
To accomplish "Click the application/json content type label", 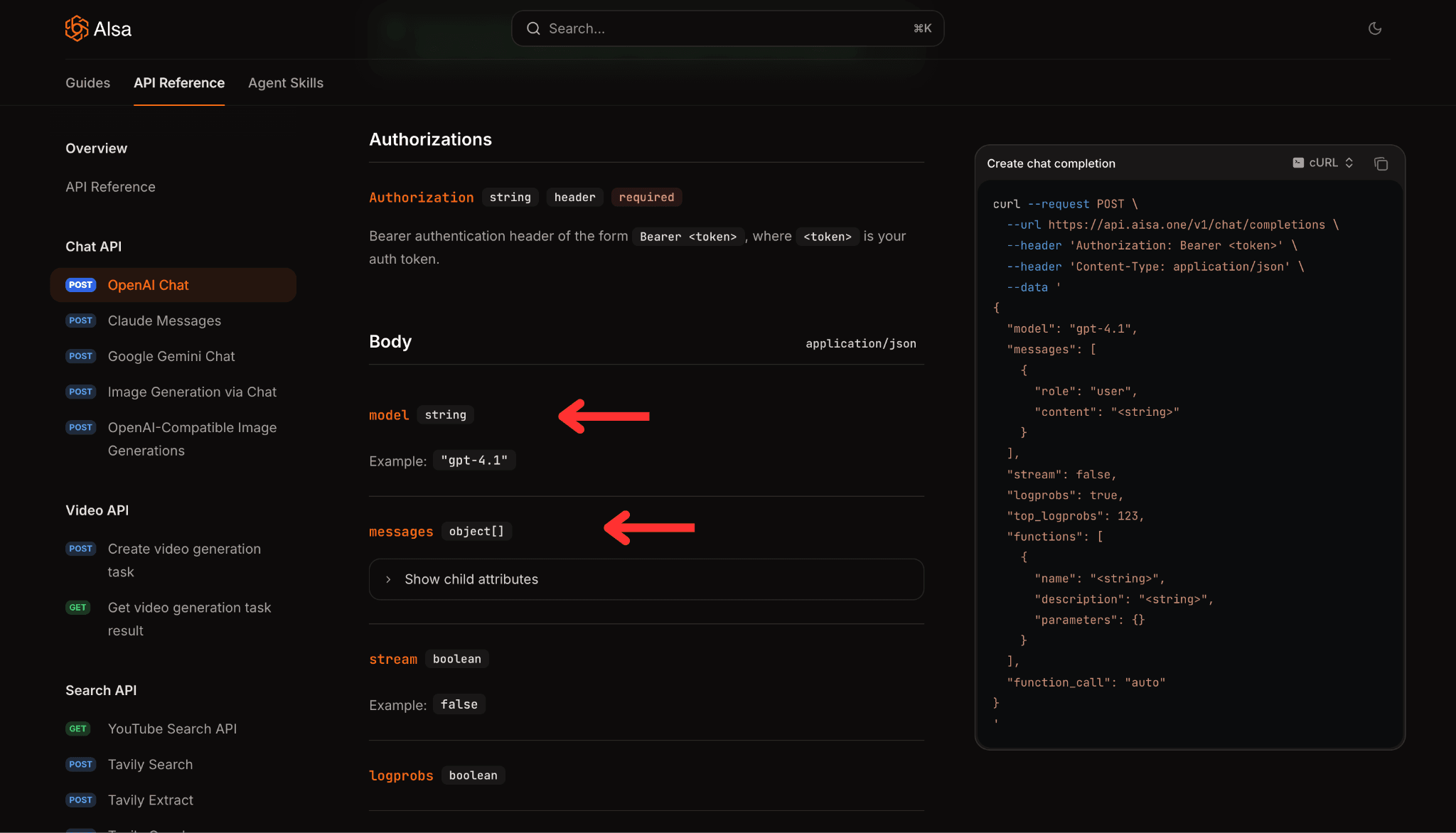I will (860, 343).
